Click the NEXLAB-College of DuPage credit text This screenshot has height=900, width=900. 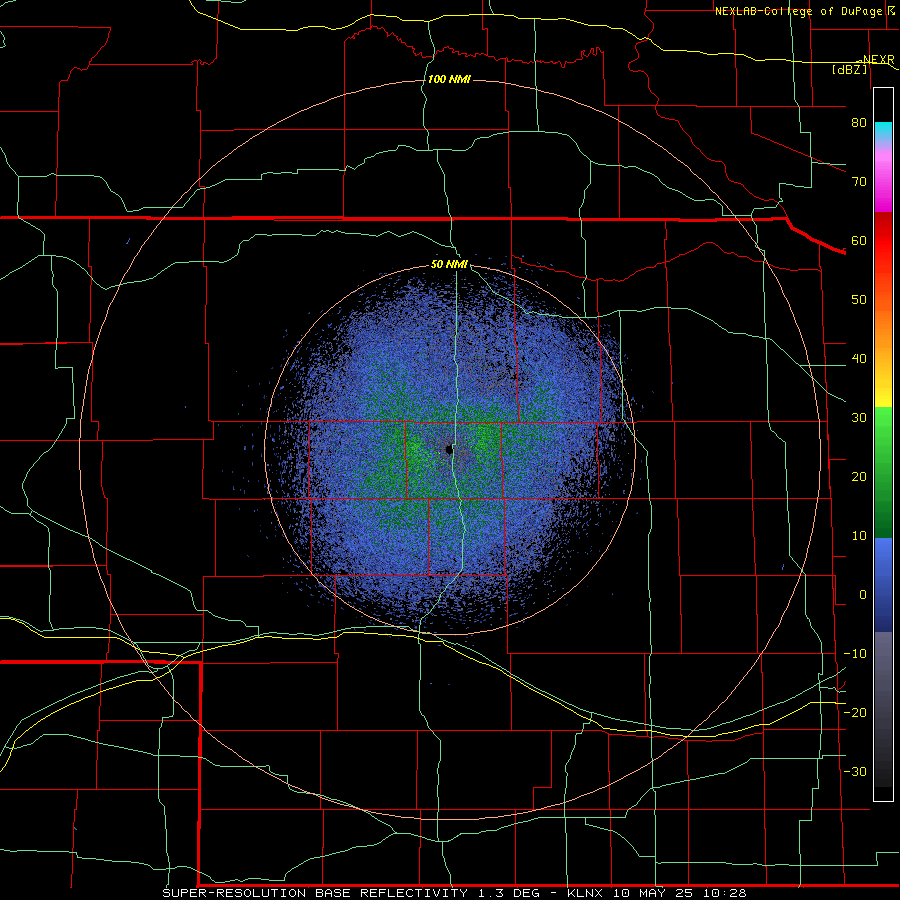(801, 11)
